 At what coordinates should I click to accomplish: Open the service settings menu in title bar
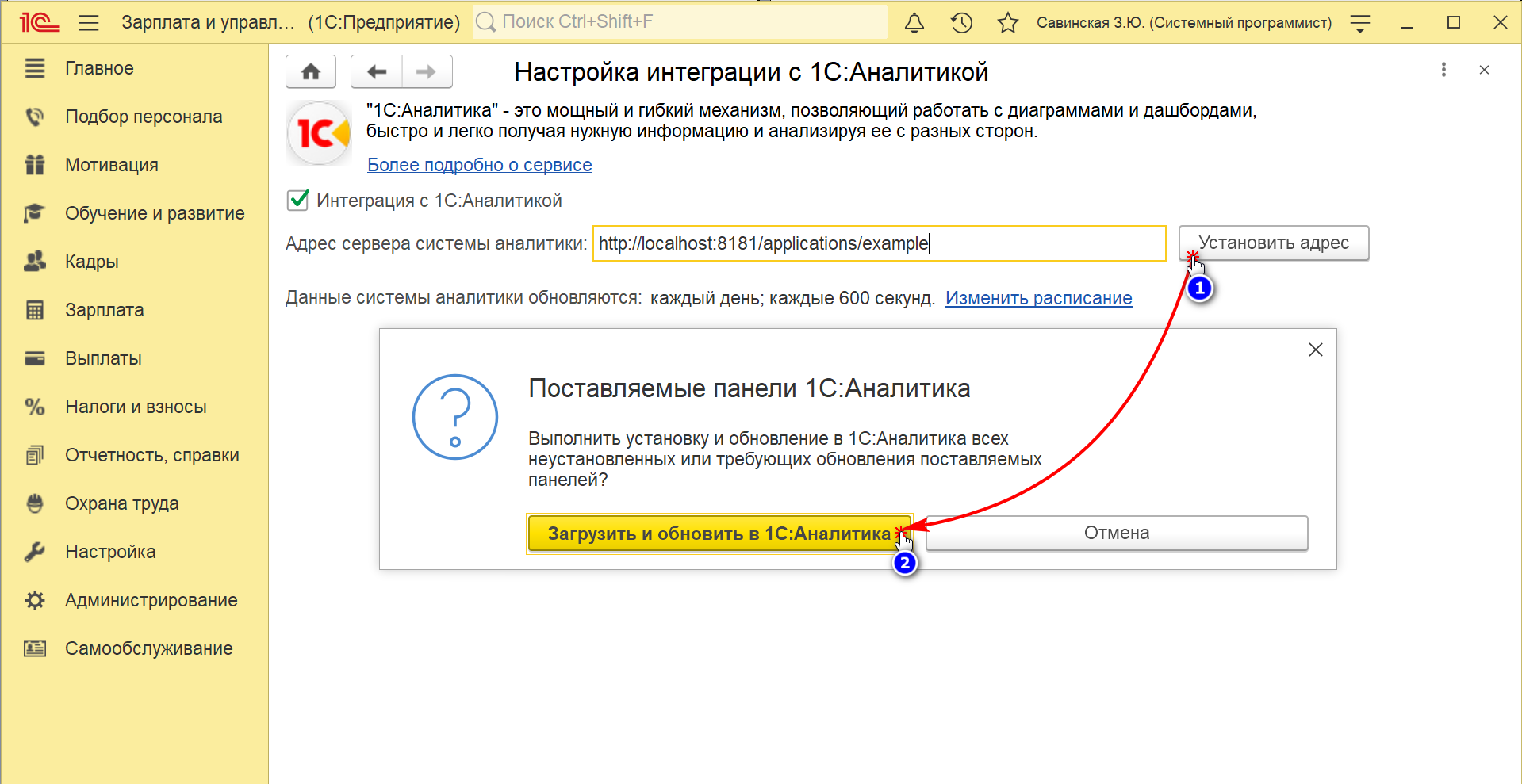coord(1360,23)
